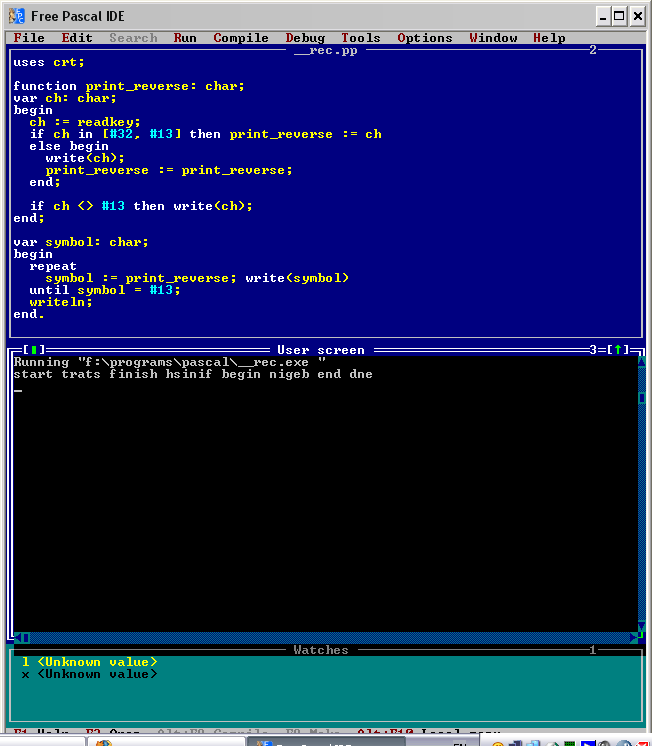Maximize the Free Pascal IDE window

618,16
